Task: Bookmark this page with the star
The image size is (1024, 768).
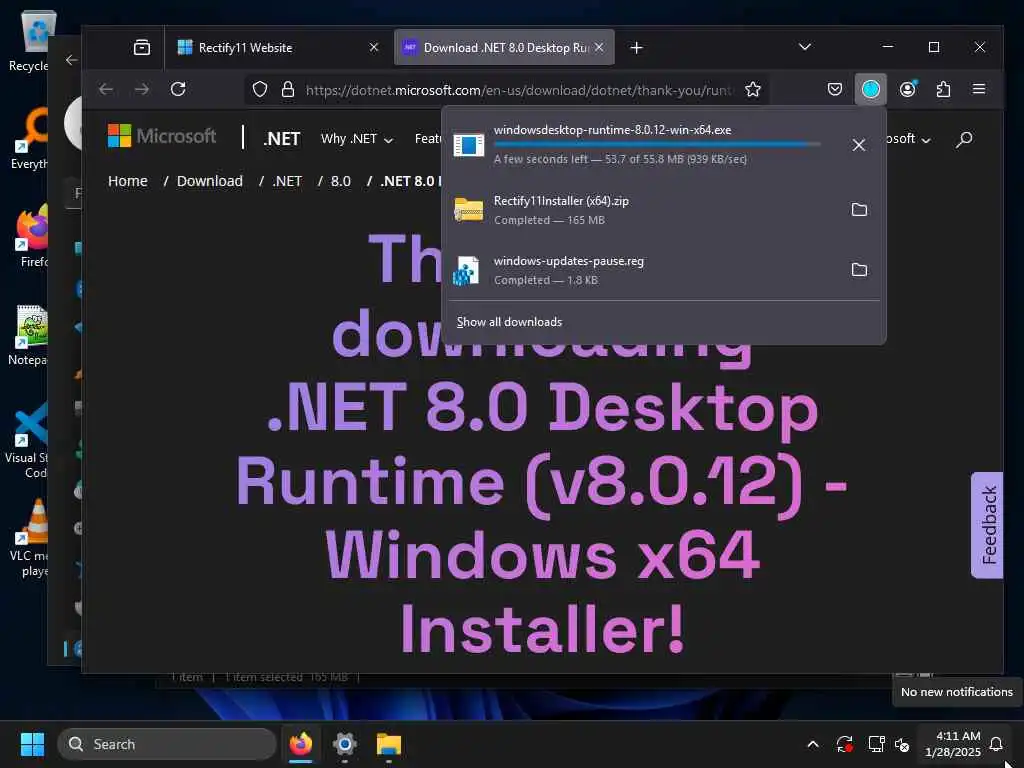Action: (753, 89)
